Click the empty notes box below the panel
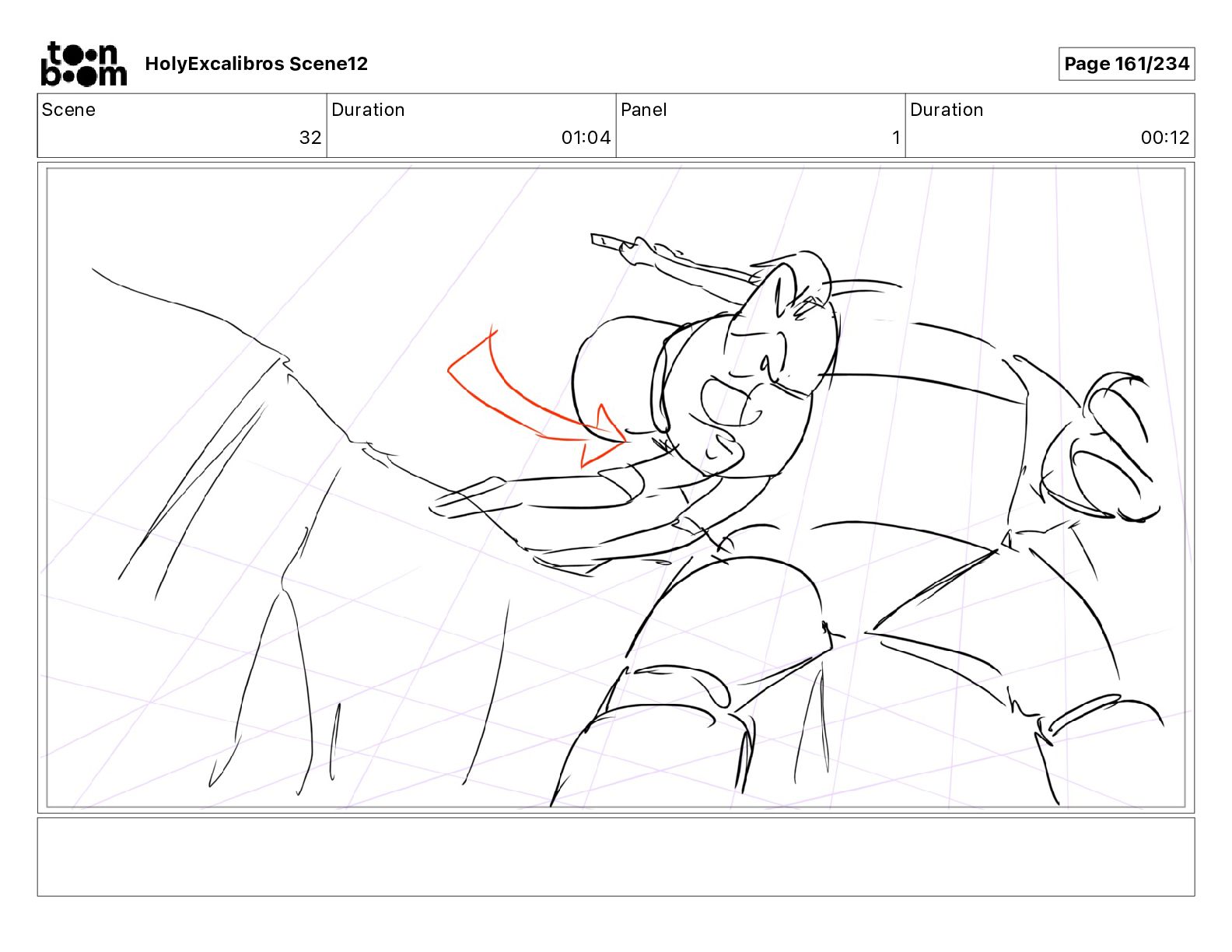Viewport: 1232px width, 952px height. [616, 856]
